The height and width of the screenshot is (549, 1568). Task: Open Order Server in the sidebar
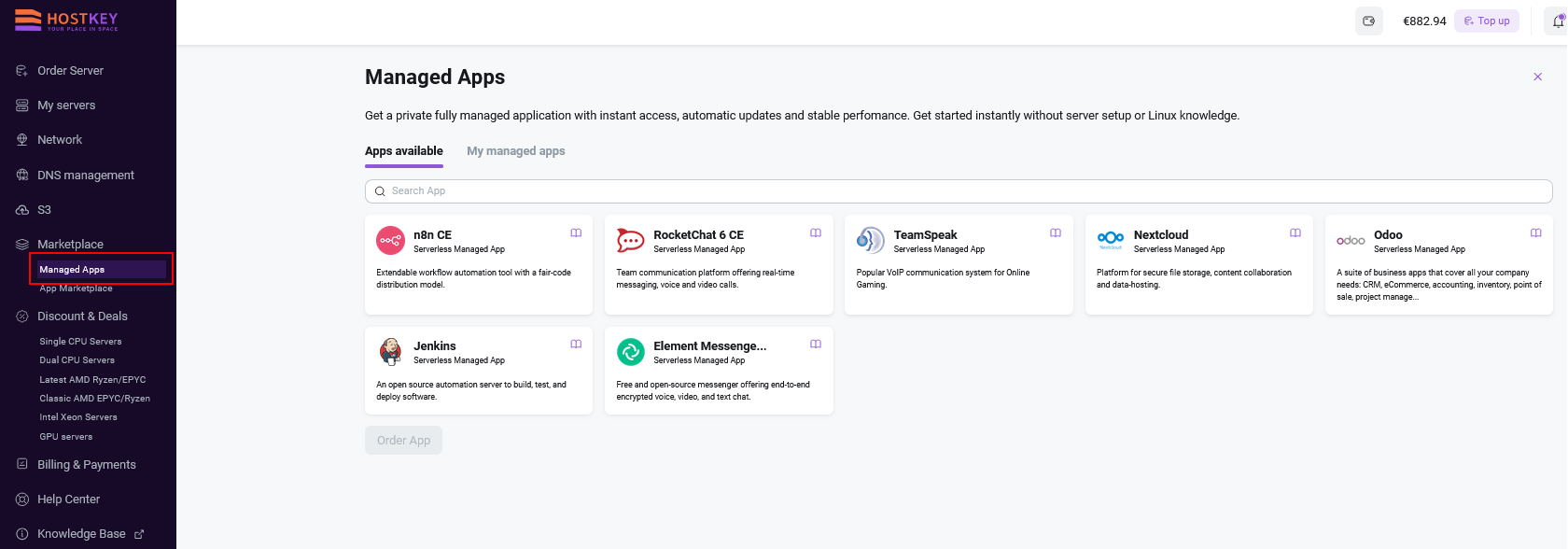70,71
